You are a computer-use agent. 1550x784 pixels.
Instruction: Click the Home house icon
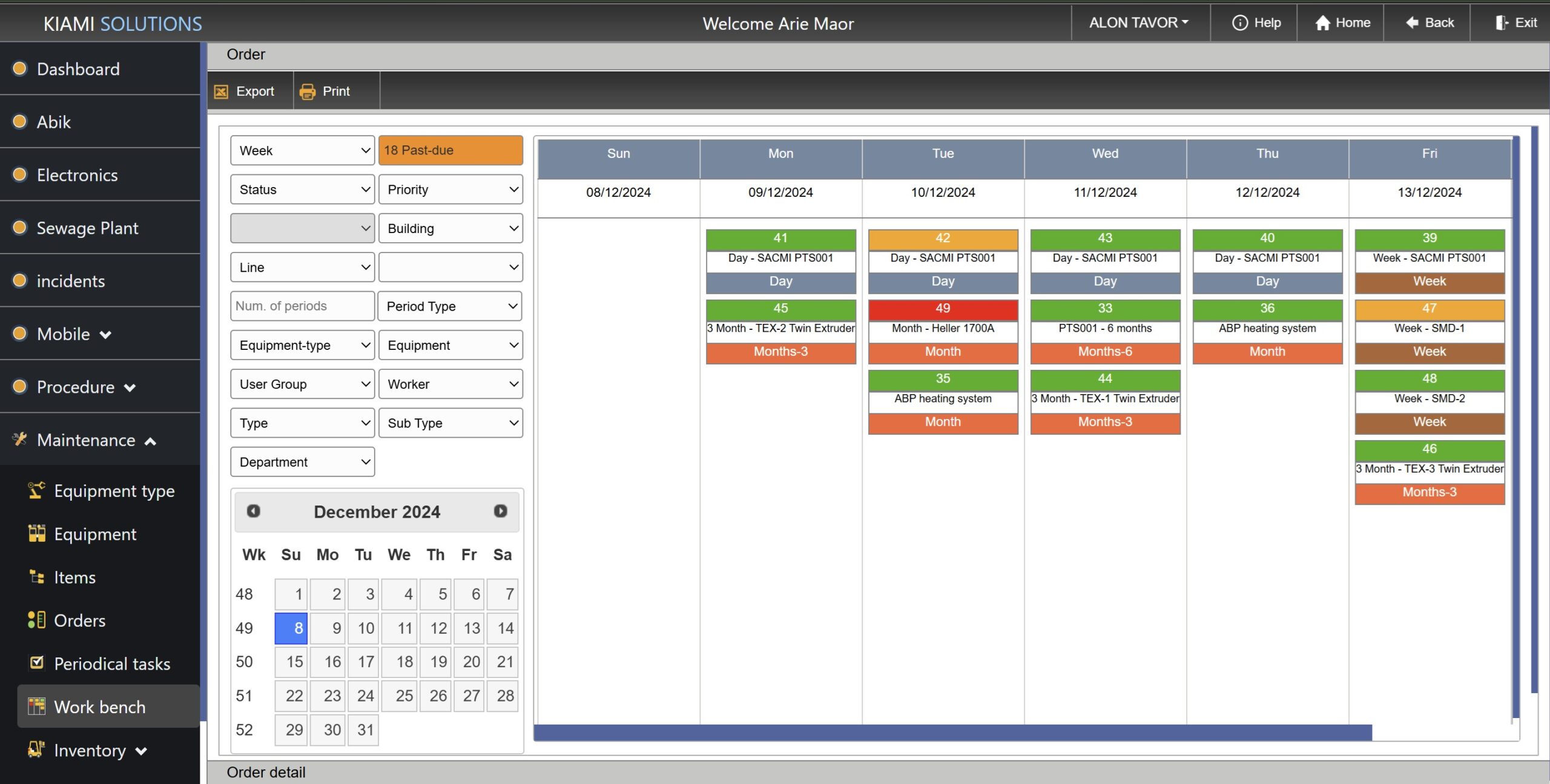(1322, 23)
